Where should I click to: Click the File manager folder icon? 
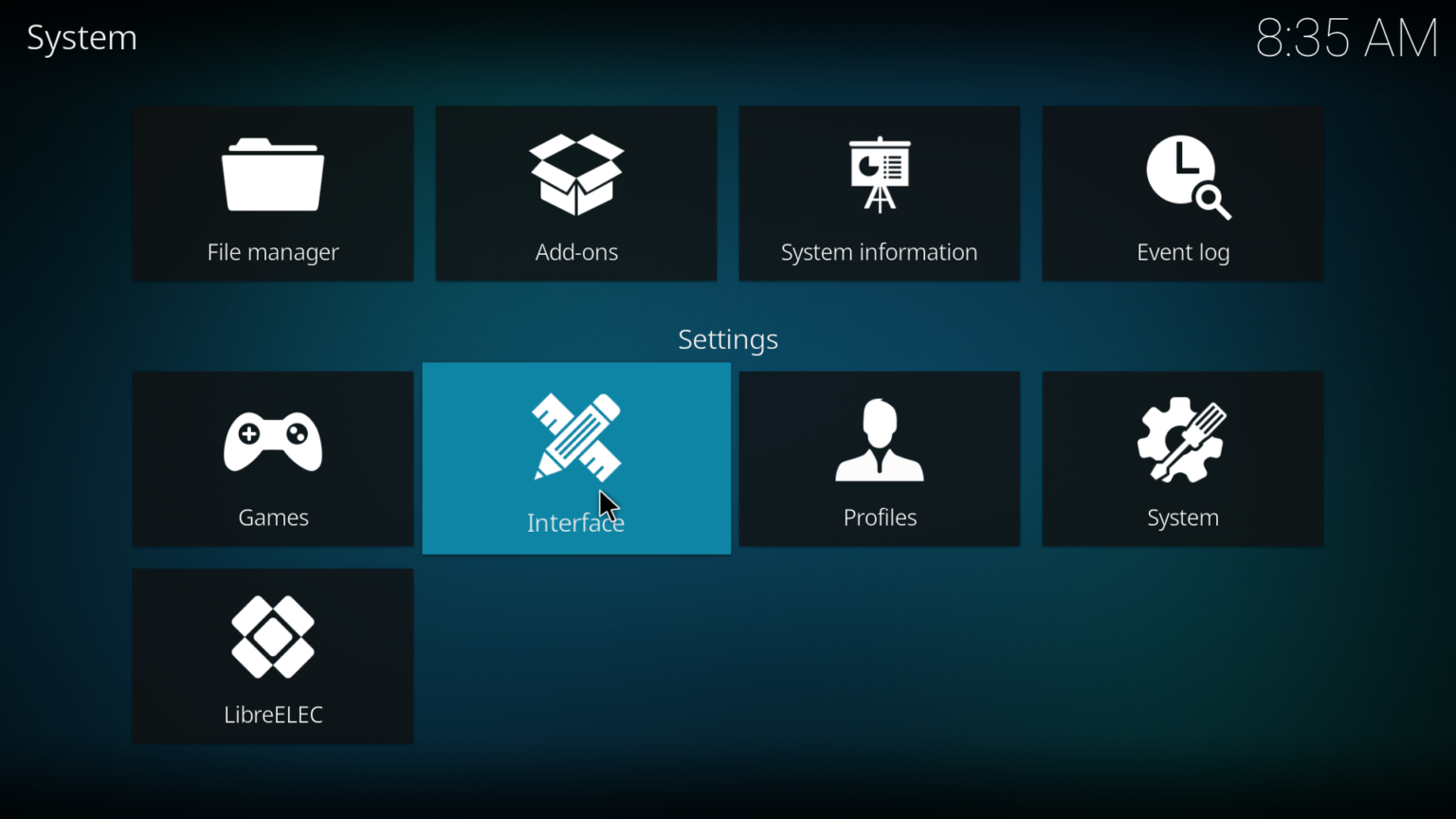273,175
